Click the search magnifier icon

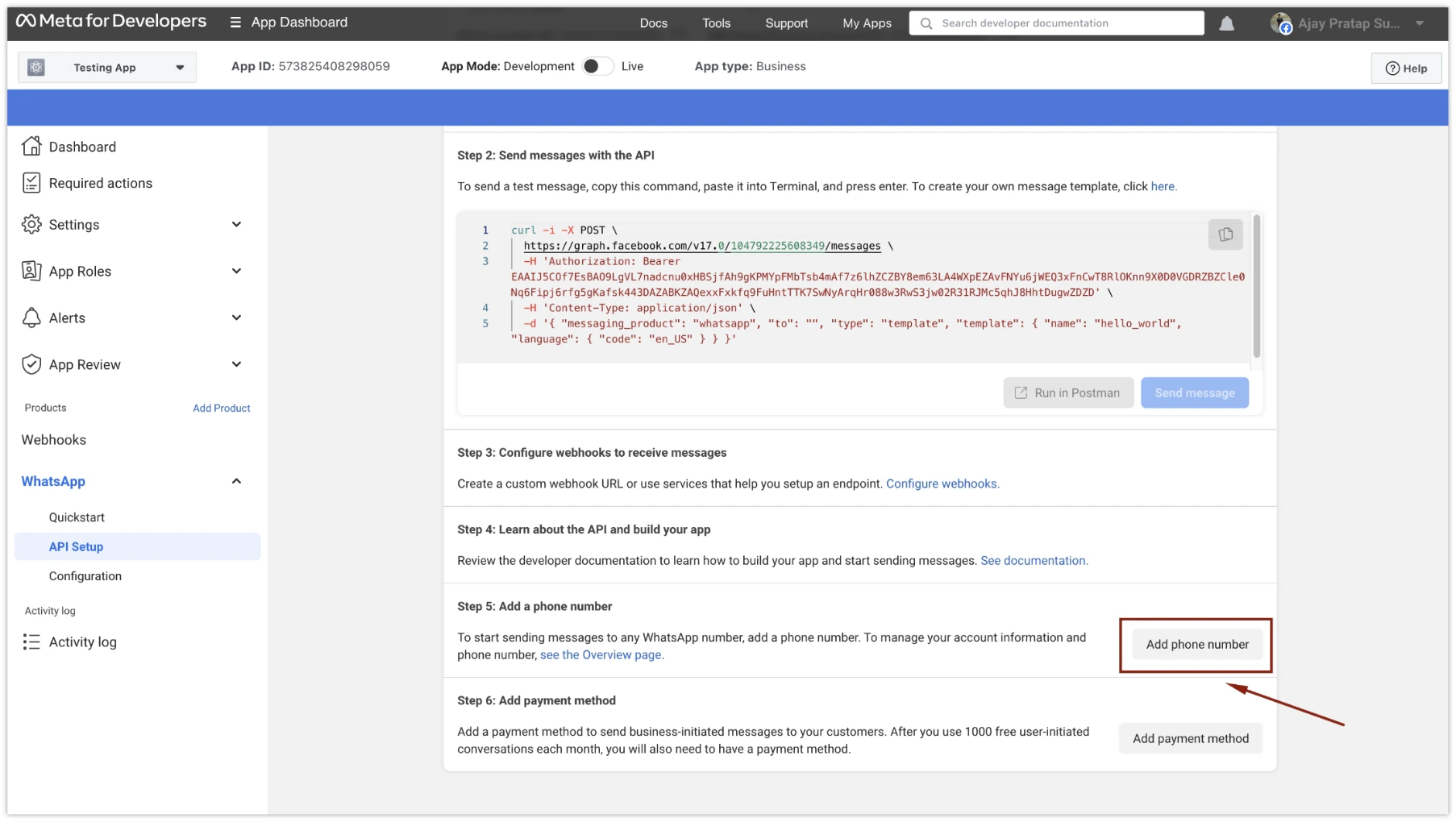[x=926, y=23]
